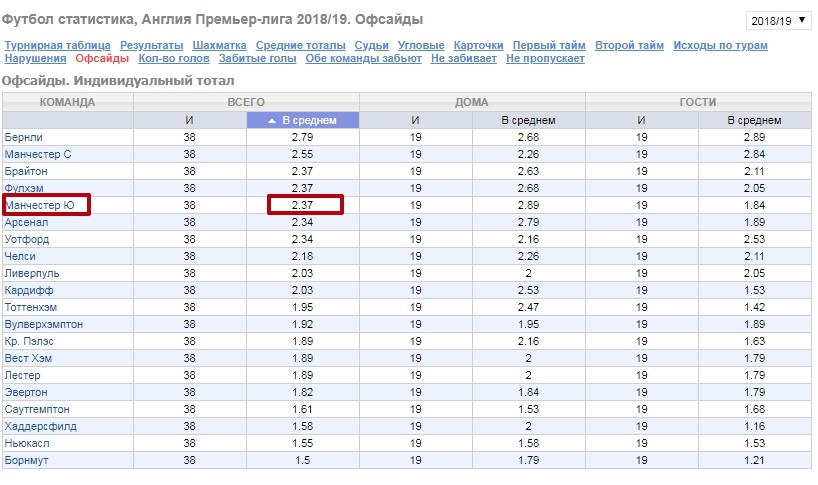The image size is (818, 485).
Task: Open the Фулхэм team link
Action: 24,188
